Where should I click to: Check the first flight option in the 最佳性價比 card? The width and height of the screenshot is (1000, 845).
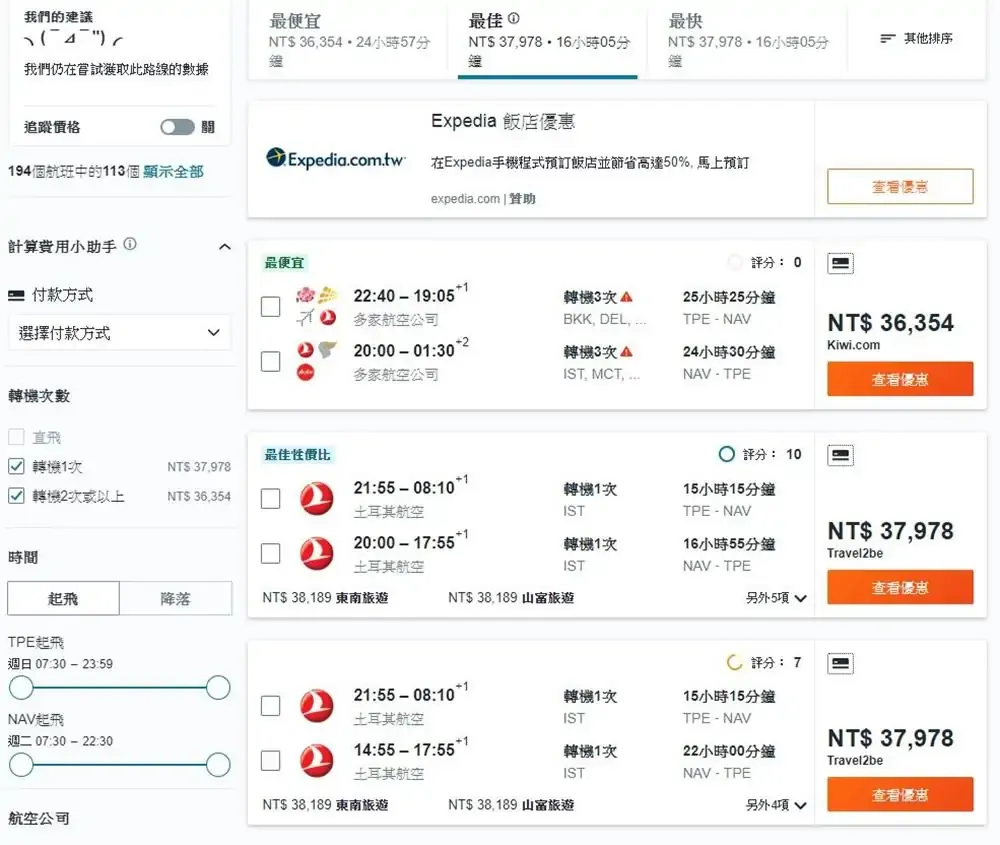270,498
